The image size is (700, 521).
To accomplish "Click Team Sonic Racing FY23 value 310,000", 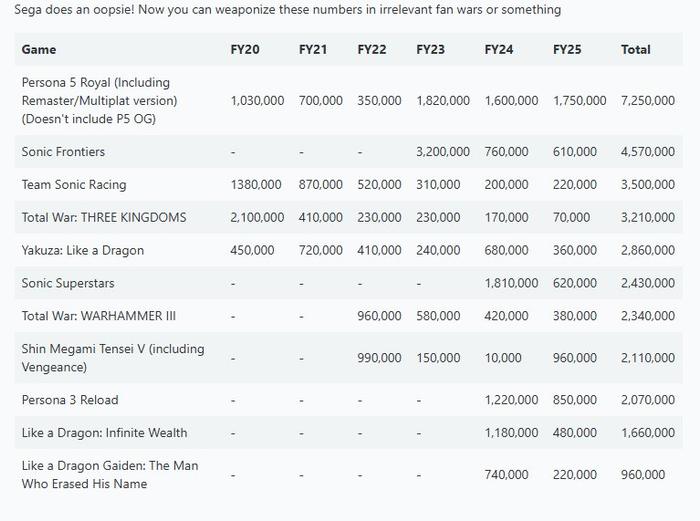I will click(x=438, y=184).
